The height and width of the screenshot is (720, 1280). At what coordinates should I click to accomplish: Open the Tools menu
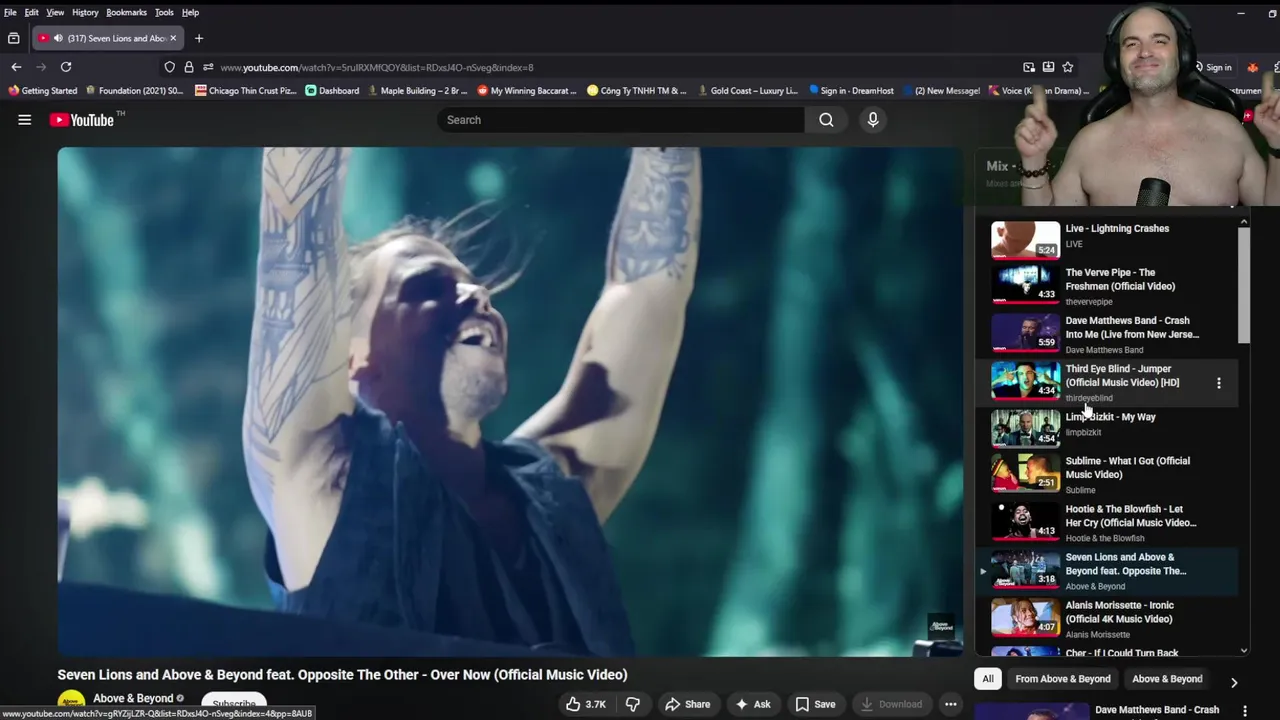coord(164,12)
